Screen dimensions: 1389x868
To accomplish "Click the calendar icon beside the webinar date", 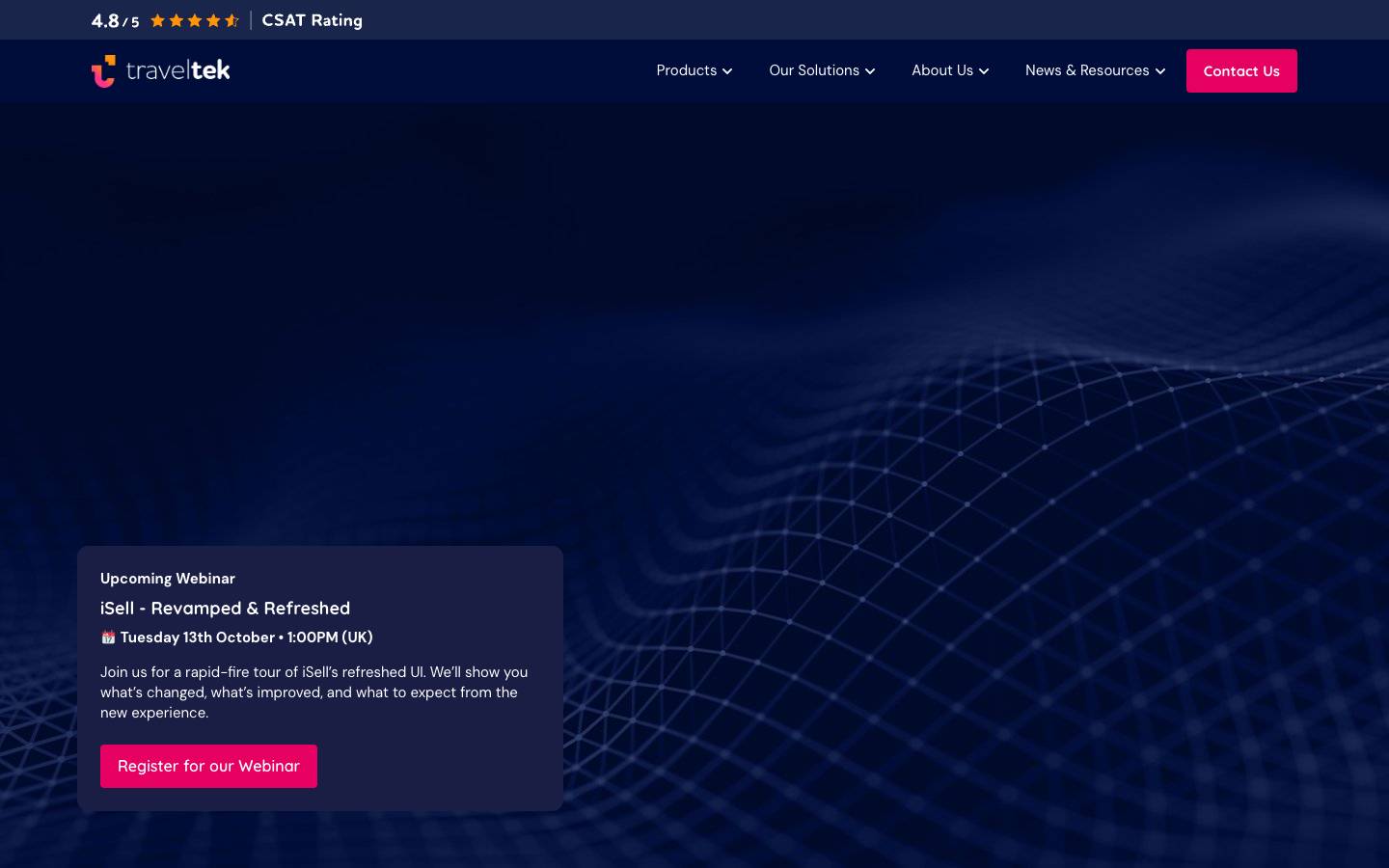I will [x=108, y=637].
